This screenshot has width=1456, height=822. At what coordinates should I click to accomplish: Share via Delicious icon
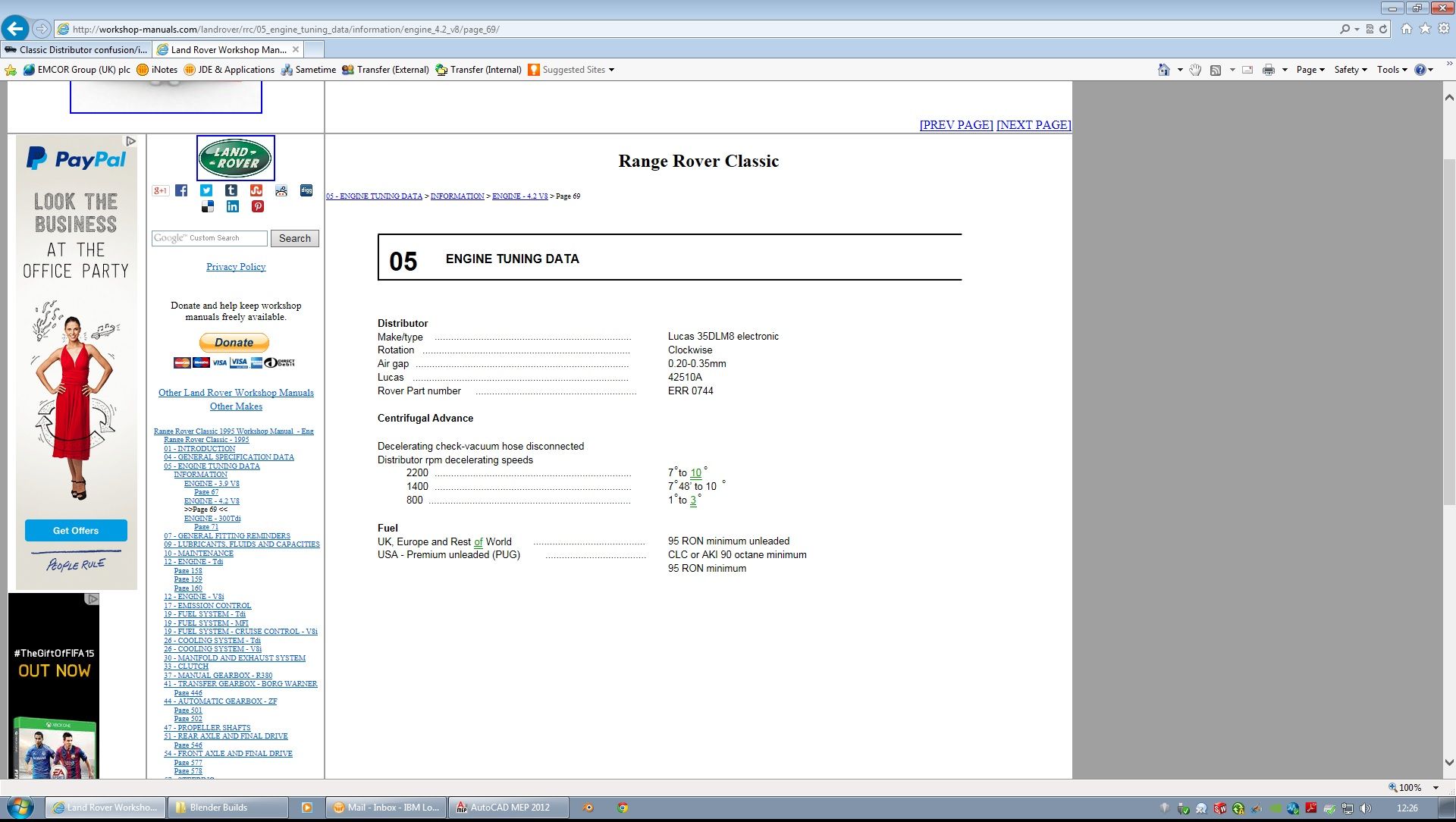pos(208,206)
